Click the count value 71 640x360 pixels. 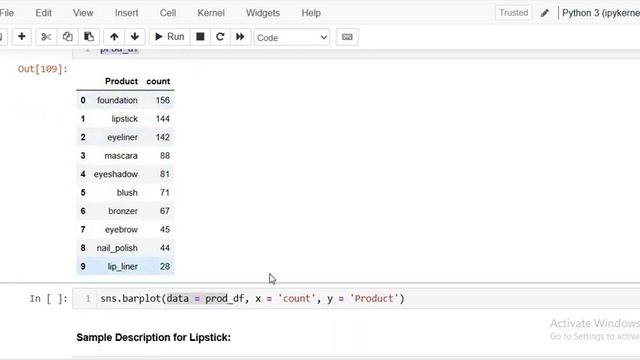coord(164,193)
